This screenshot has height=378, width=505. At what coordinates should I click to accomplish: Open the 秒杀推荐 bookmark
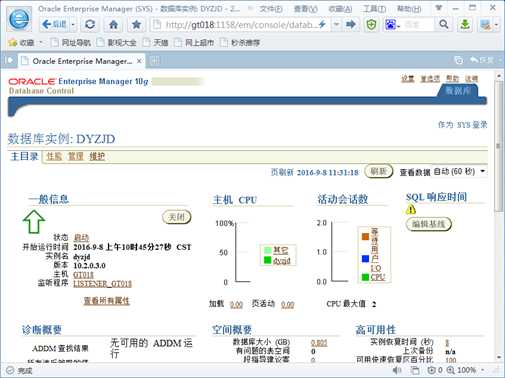[240, 43]
